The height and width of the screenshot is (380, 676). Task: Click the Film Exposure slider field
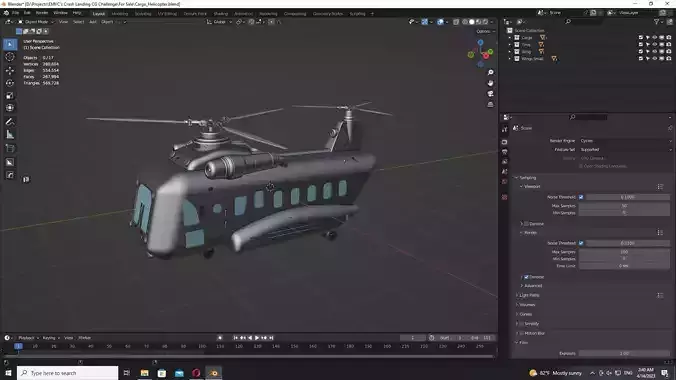coord(624,354)
